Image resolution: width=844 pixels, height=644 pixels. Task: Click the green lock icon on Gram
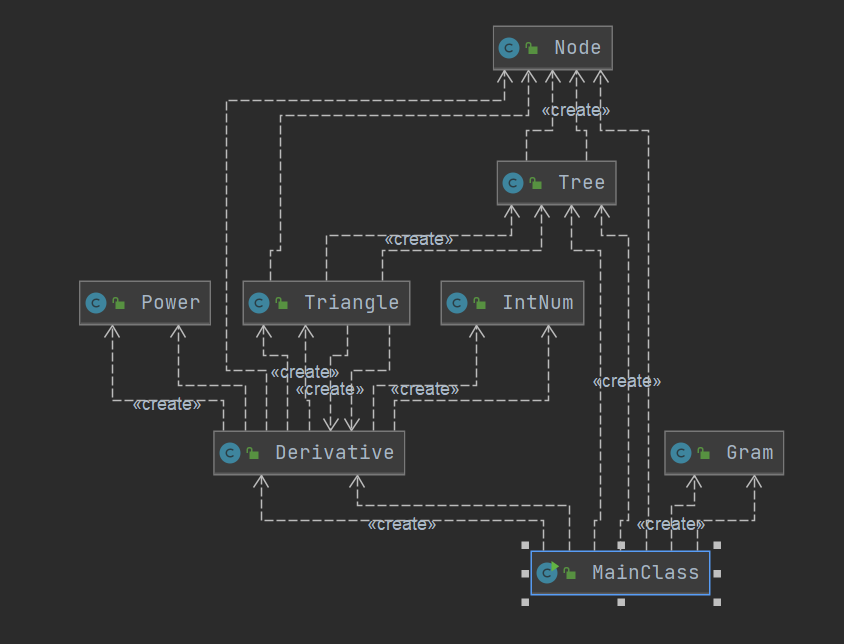(704, 453)
